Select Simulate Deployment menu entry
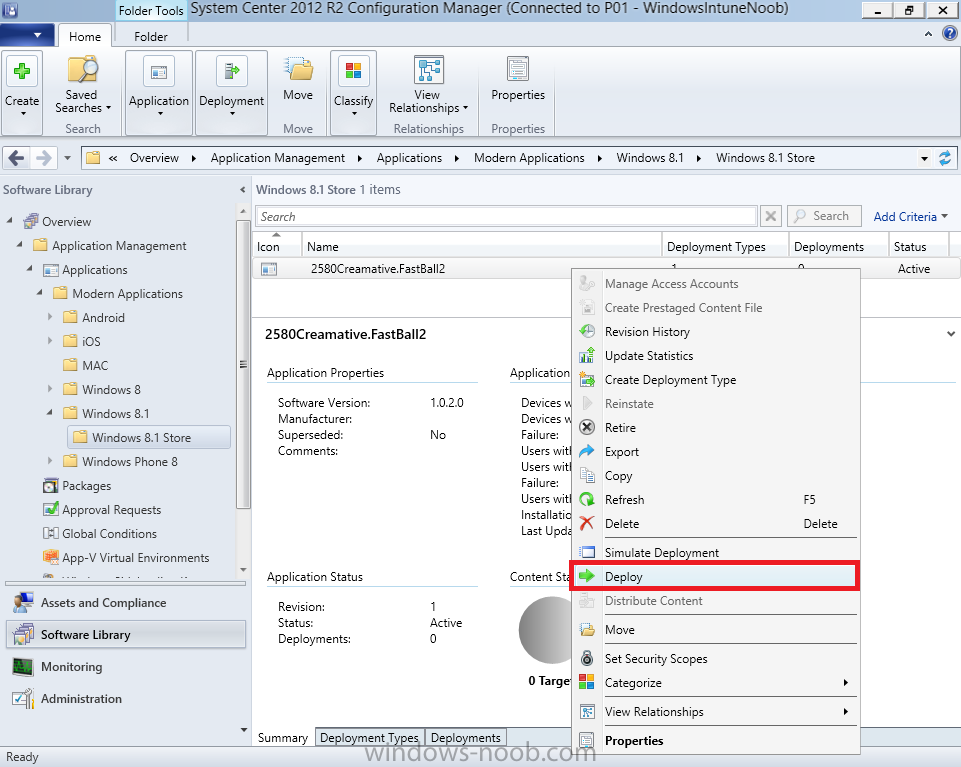Image resolution: width=961 pixels, height=767 pixels. point(715,552)
